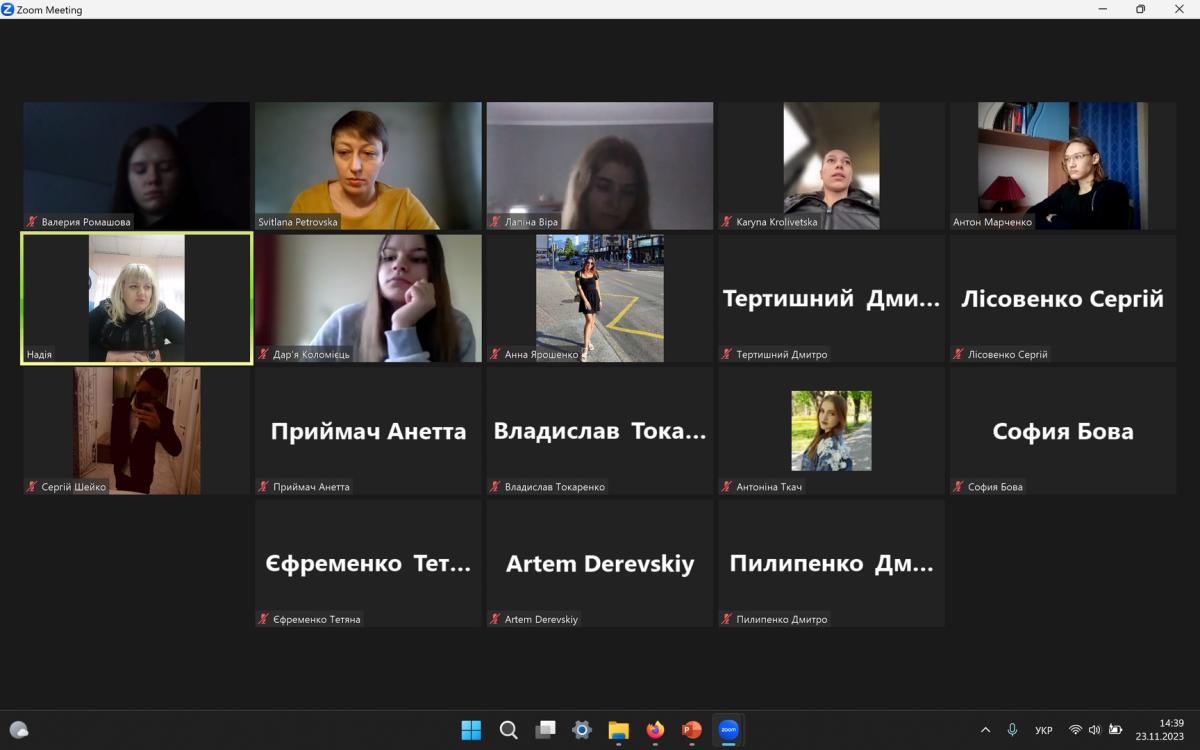
Task: Click muted mic icon beside Приймач Анетта label
Action: coord(264,487)
